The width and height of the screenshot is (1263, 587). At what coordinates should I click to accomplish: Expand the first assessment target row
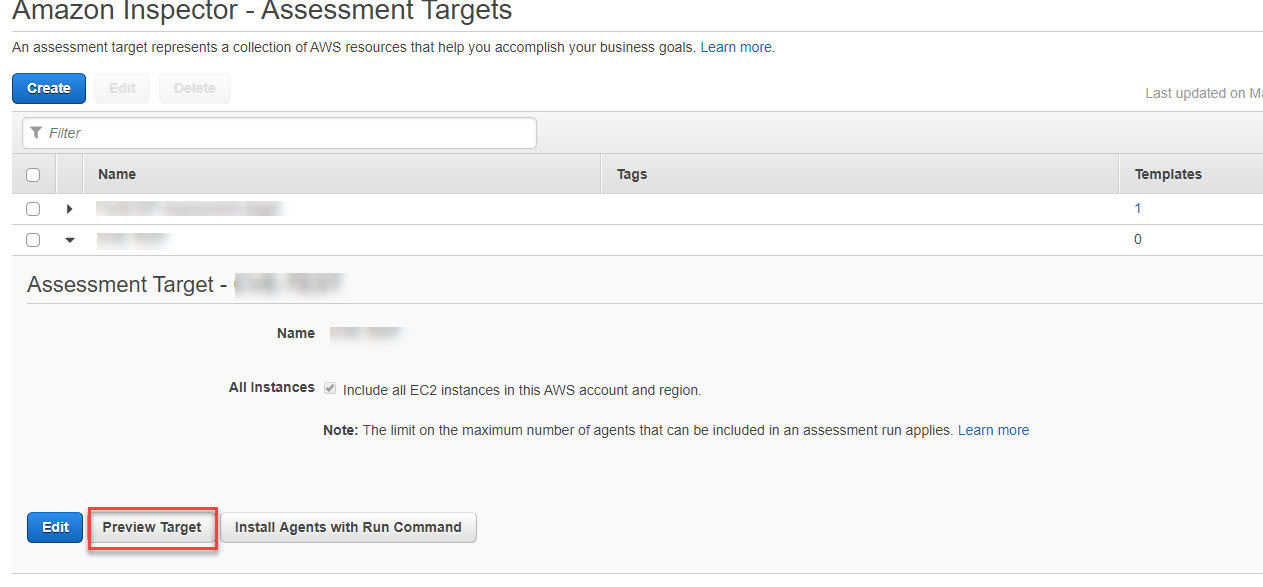(68, 208)
